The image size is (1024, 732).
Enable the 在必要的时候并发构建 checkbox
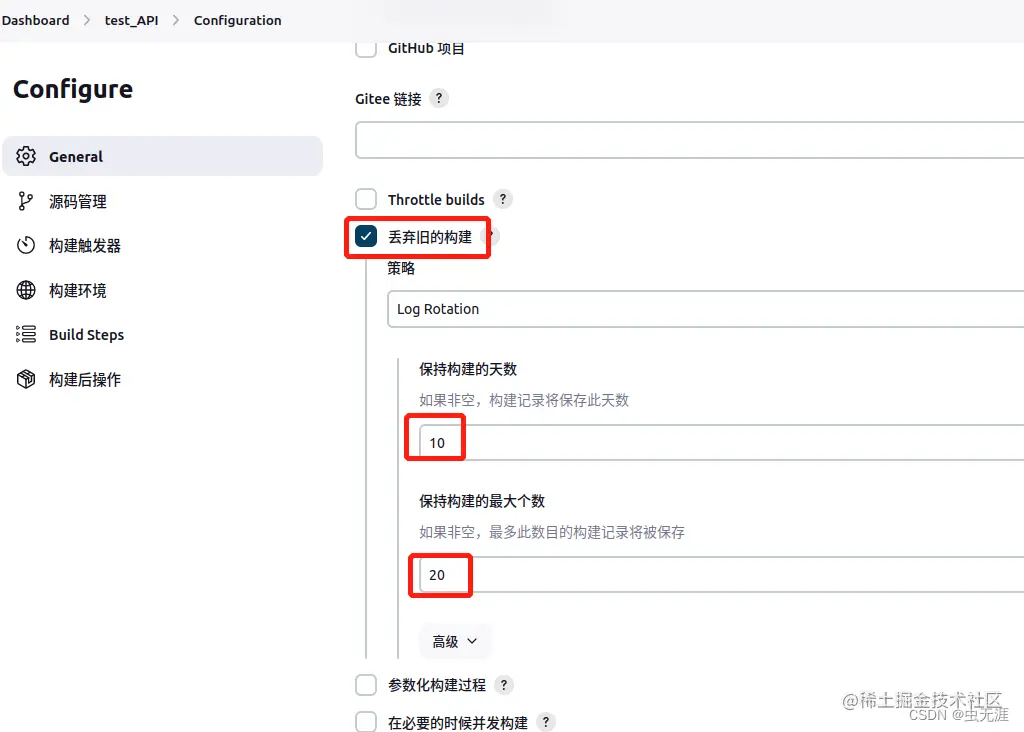(366, 722)
